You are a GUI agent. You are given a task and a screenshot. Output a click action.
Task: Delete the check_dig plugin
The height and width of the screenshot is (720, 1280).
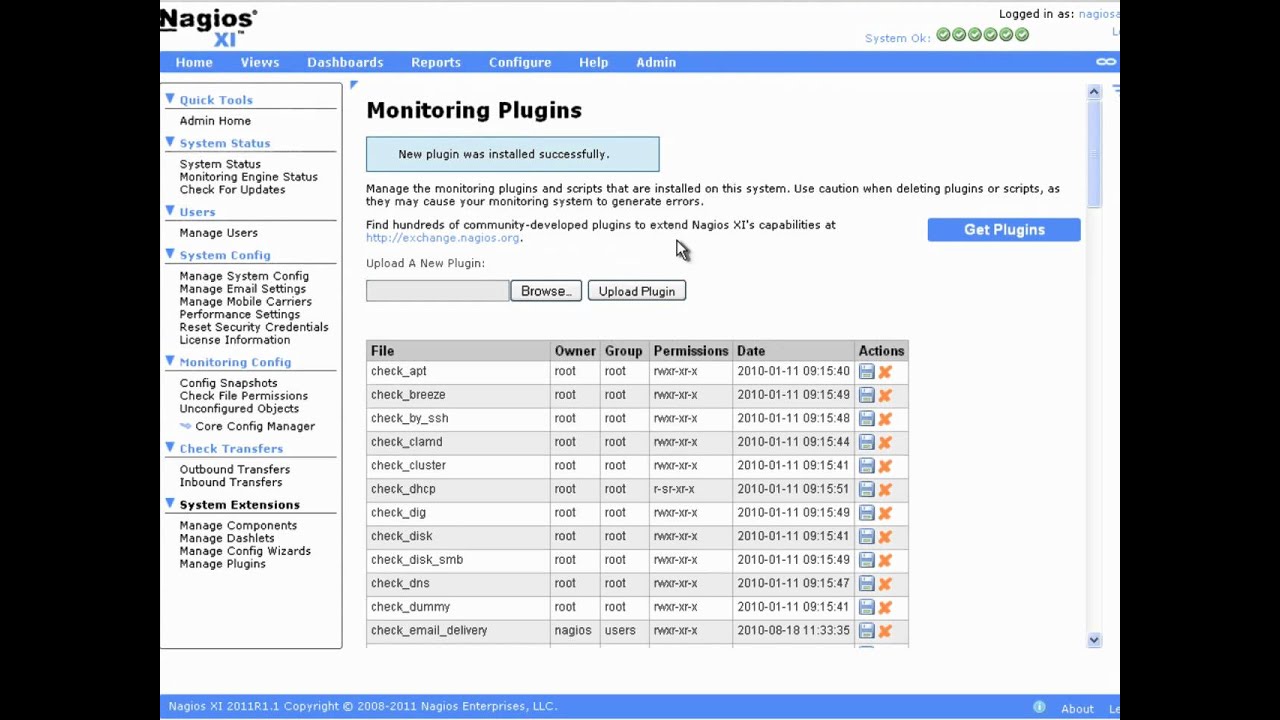[885, 513]
